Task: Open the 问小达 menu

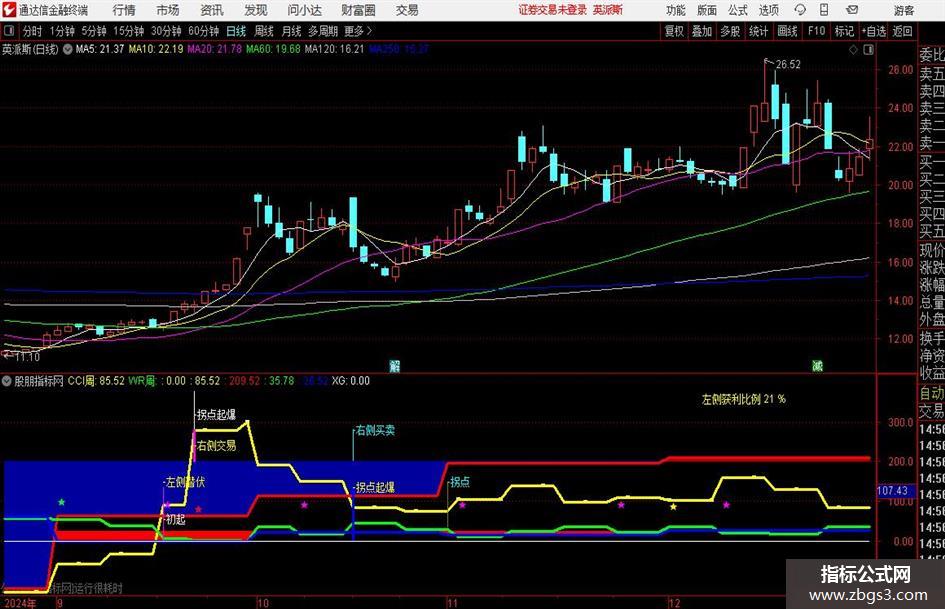Action: click(x=304, y=10)
